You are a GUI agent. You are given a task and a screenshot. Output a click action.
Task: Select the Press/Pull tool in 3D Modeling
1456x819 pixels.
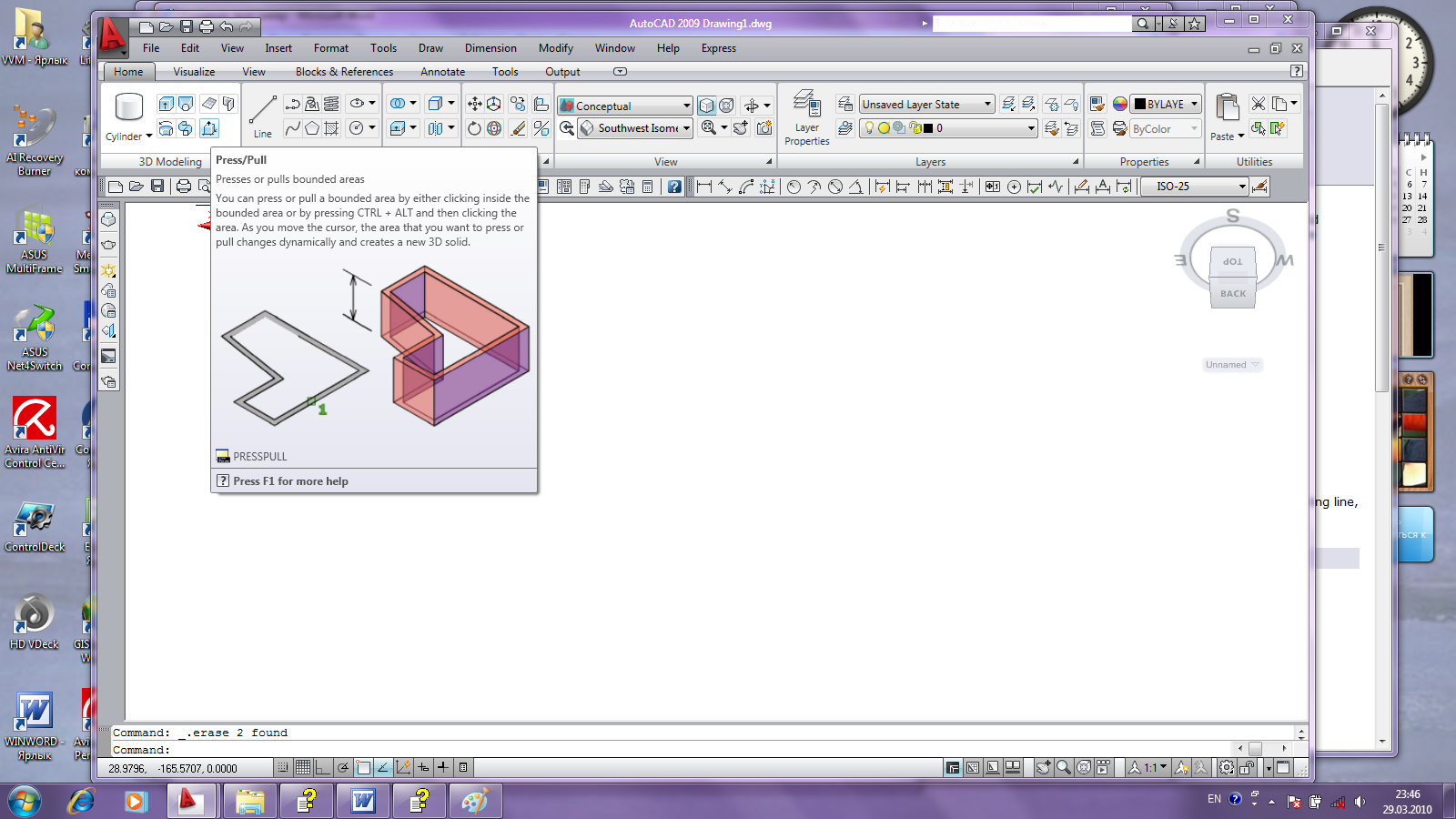(x=209, y=128)
